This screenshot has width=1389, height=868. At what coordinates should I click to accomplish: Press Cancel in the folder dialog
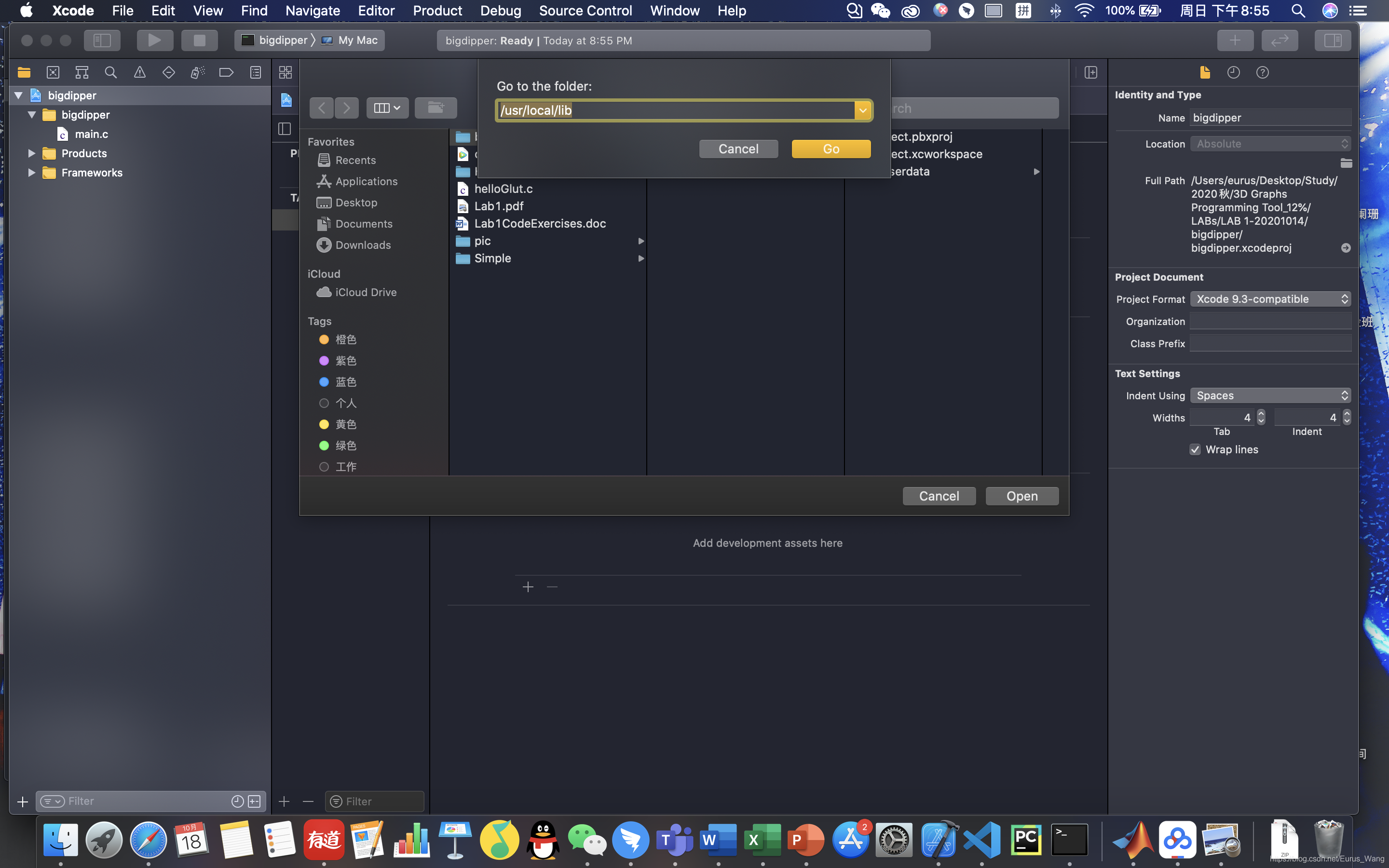click(x=738, y=148)
